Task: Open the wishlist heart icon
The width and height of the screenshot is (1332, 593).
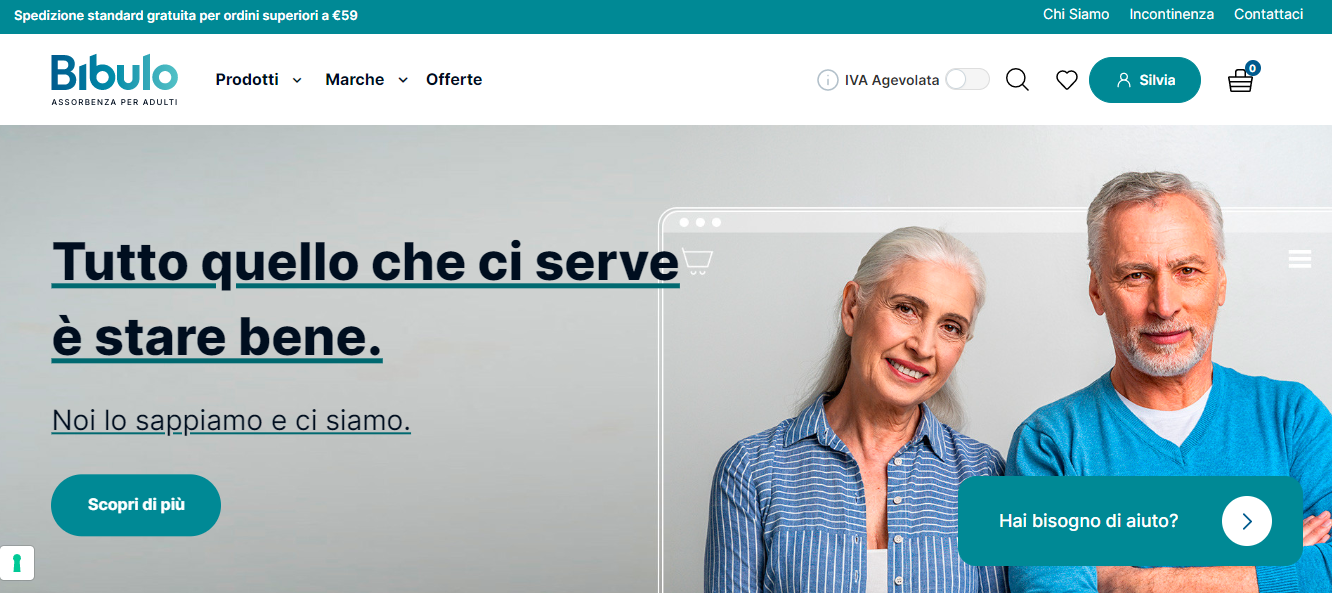Action: click(x=1067, y=80)
